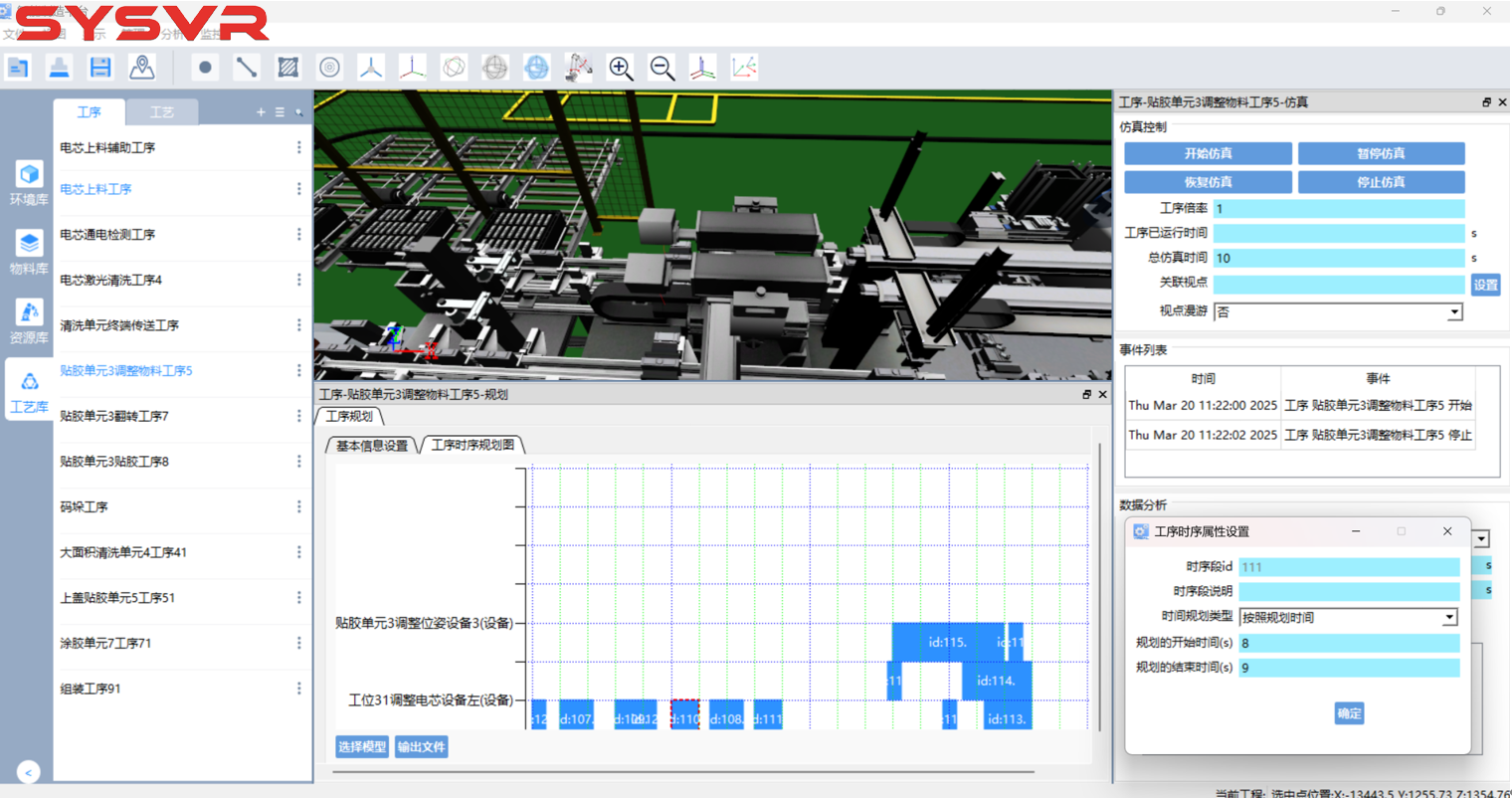Open options menu for 组装工序91
Viewport: 1512px width, 798px height.
click(x=298, y=689)
